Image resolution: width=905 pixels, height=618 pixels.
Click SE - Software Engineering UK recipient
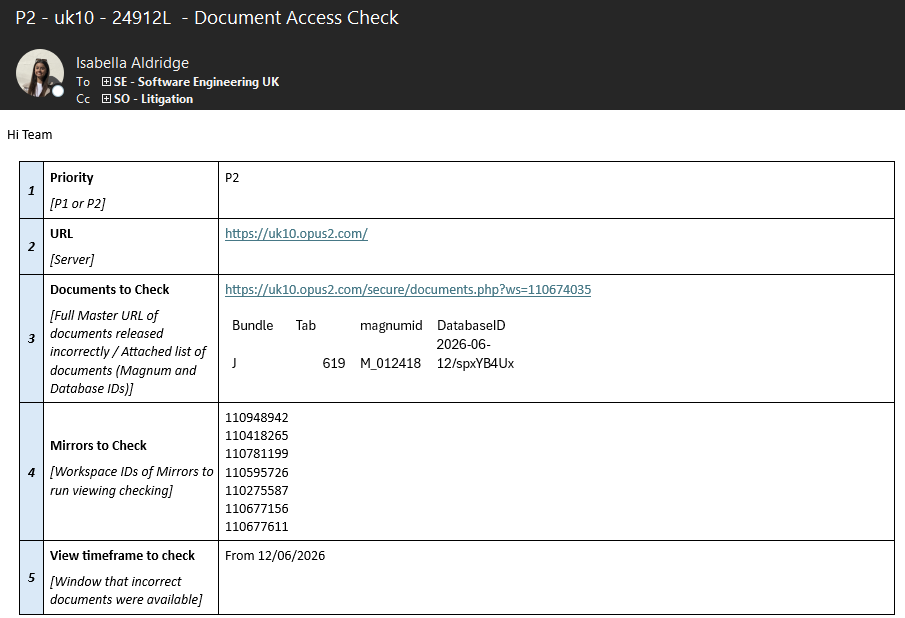196,82
